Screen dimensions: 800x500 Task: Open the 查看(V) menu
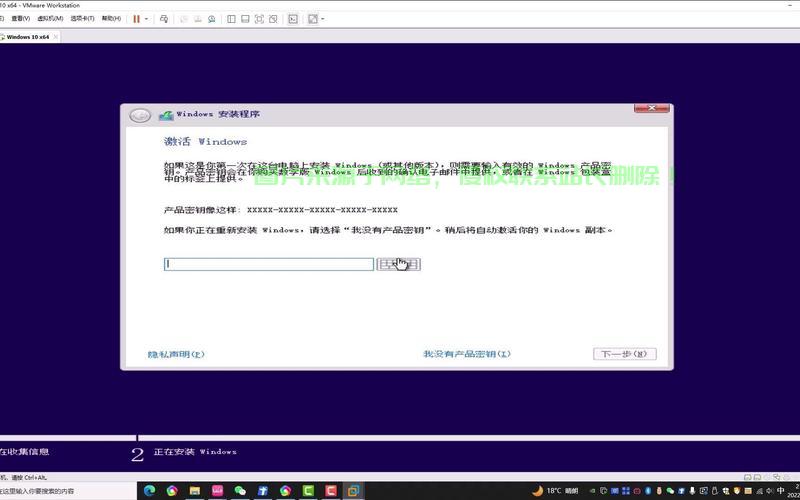[x=20, y=18]
